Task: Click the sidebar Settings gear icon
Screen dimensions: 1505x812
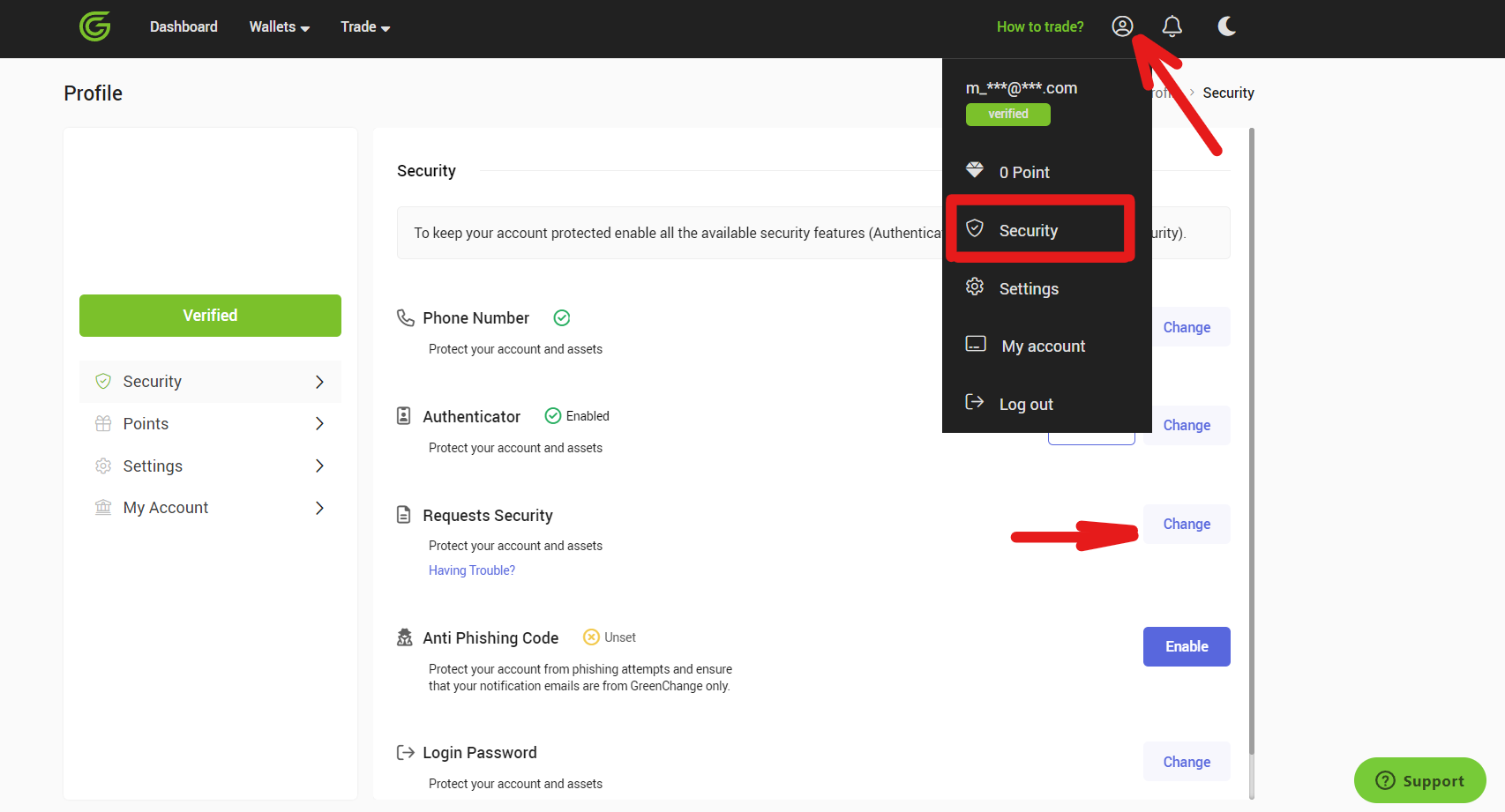Action: pyautogui.click(x=103, y=466)
